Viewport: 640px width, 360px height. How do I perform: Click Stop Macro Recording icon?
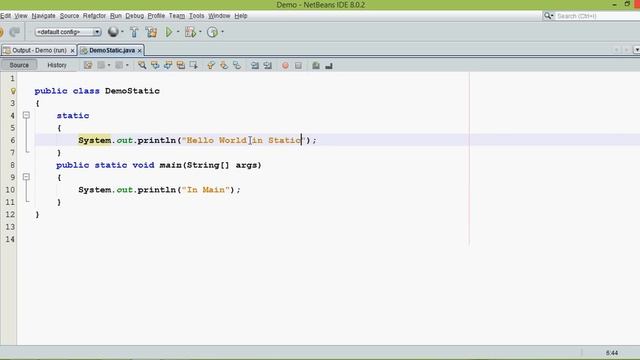pyautogui.click(x=298, y=65)
